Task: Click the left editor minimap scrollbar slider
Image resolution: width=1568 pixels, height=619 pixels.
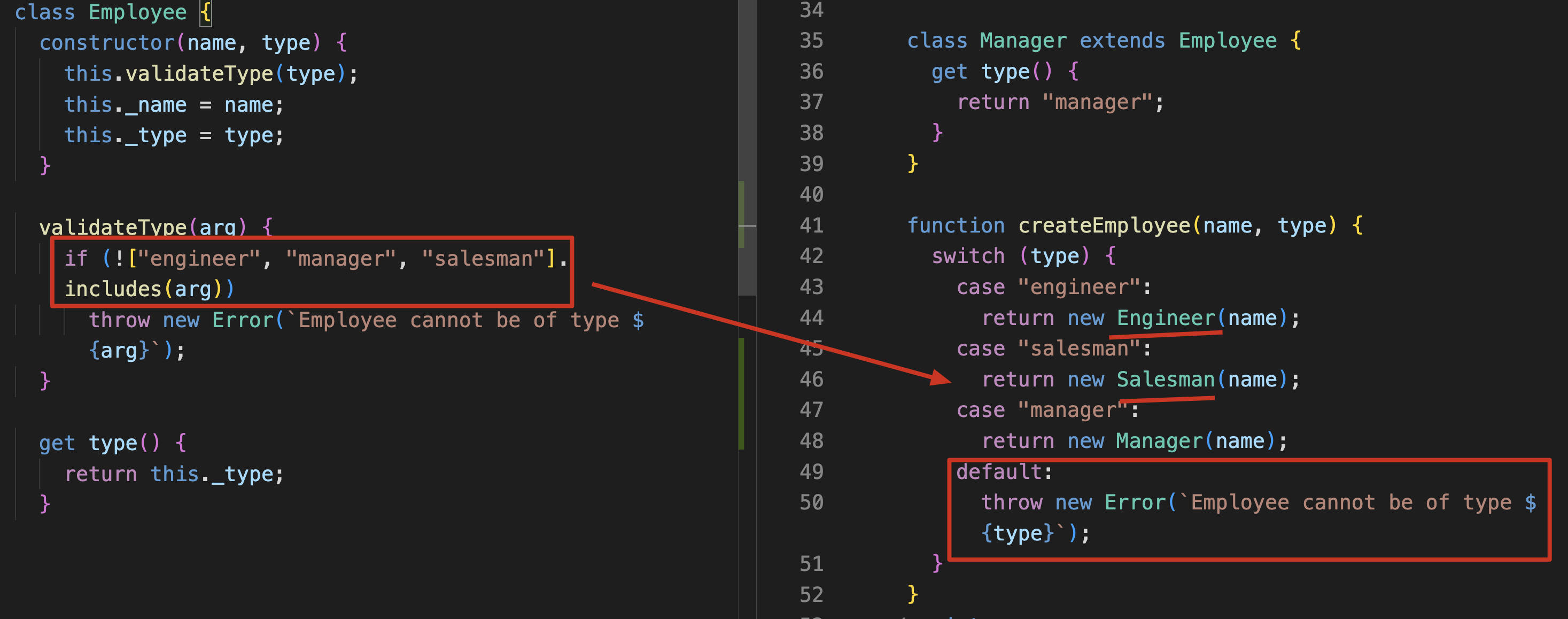Action: (x=748, y=148)
